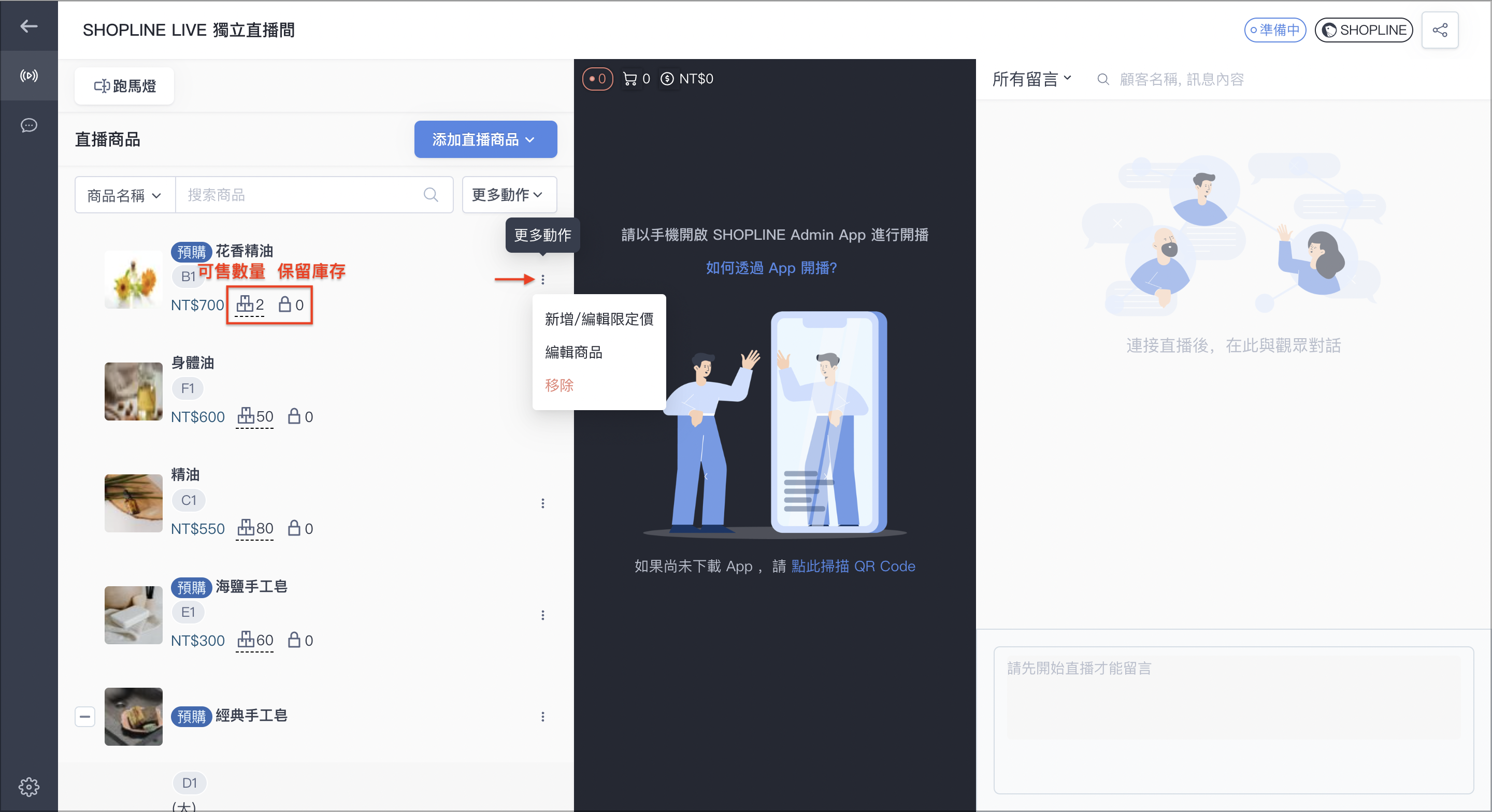The image size is (1492, 812).
Task: Click the NT$0 revenue icon
Action: click(667, 79)
